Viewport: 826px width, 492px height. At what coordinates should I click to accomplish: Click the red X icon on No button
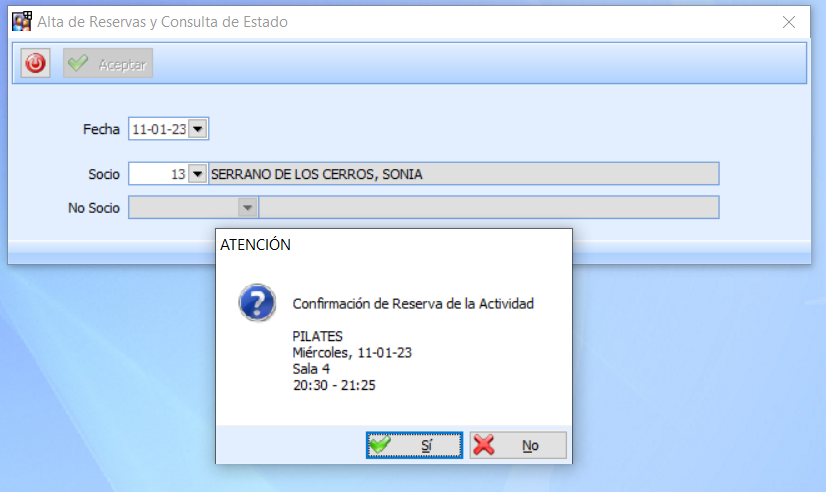click(484, 445)
